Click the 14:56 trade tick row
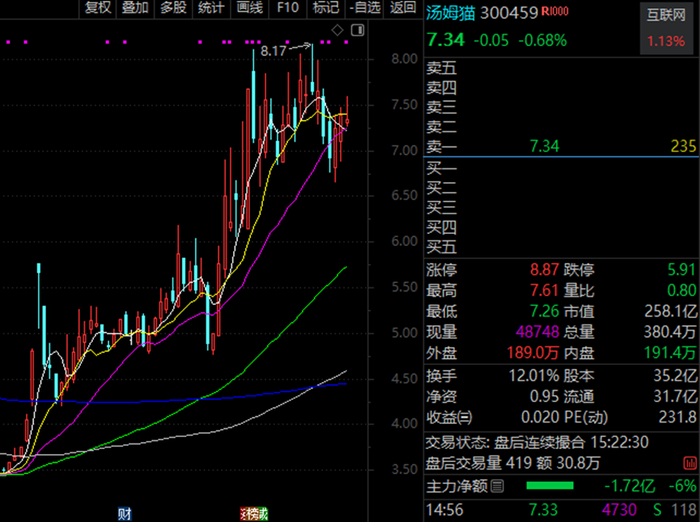The image size is (700, 522). pyautogui.click(x=562, y=510)
